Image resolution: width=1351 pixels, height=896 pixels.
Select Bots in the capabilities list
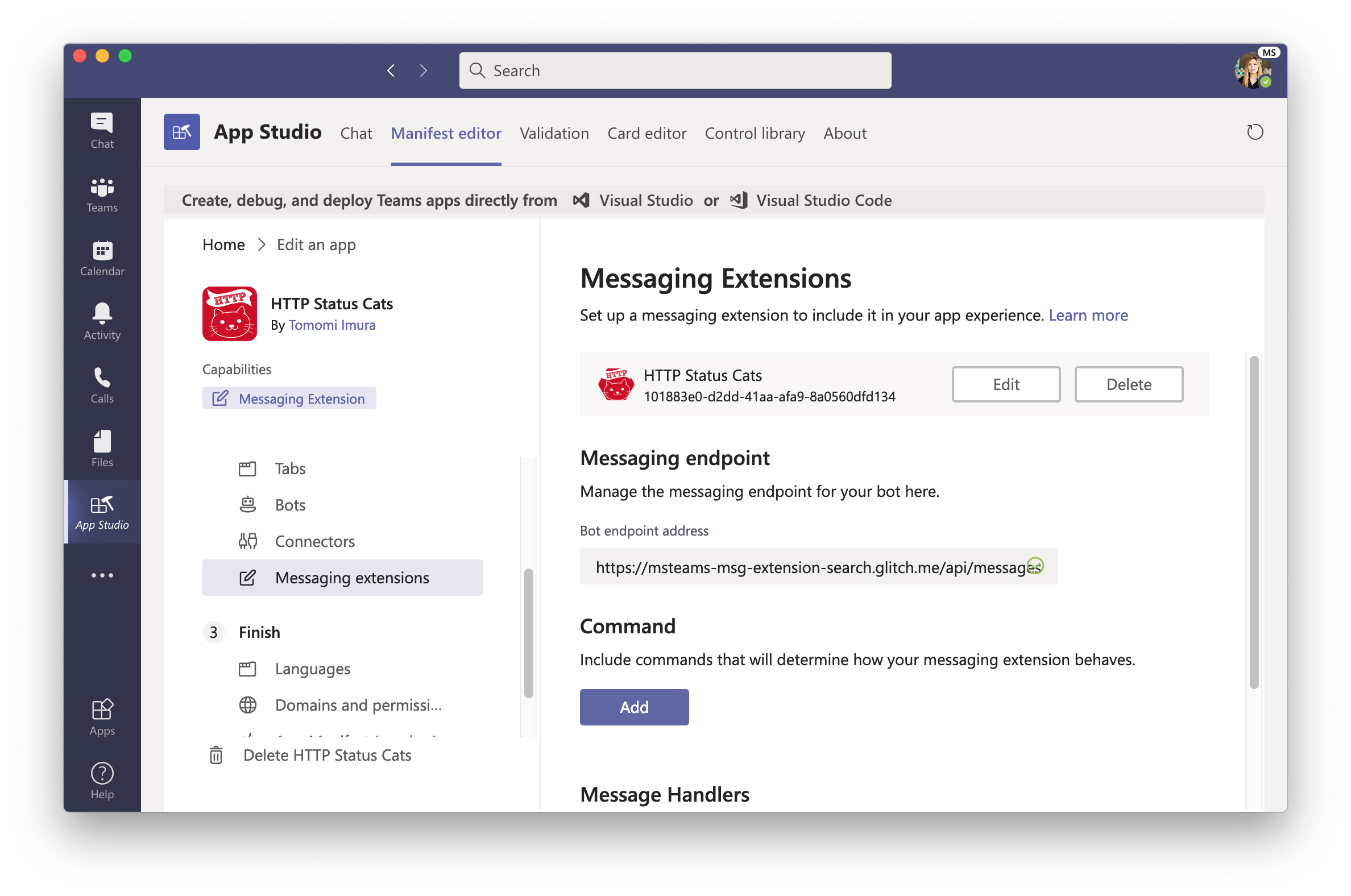coord(290,505)
